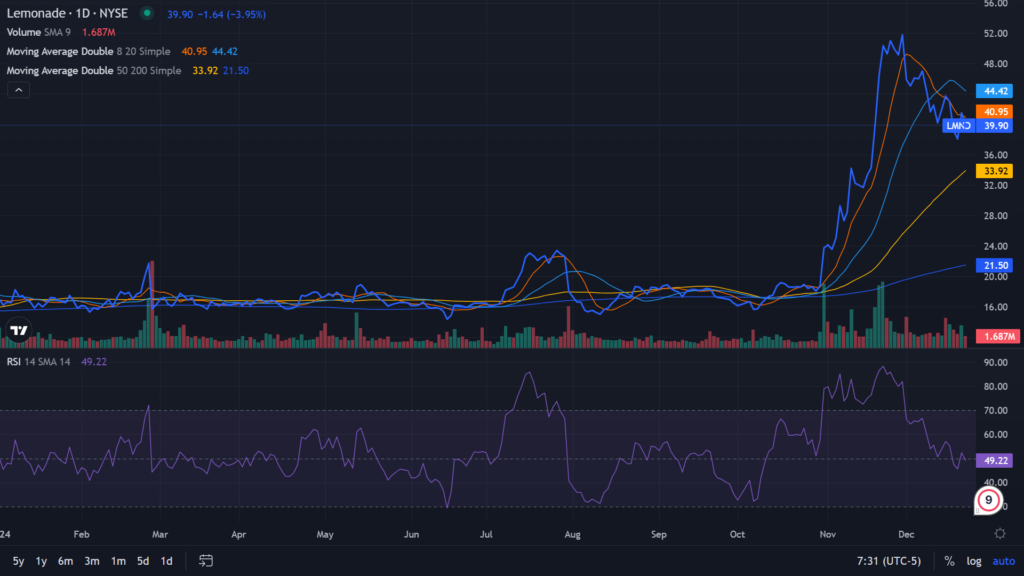Open the go to date calendar icon
This screenshot has height=576, width=1024.
click(206, 560)
